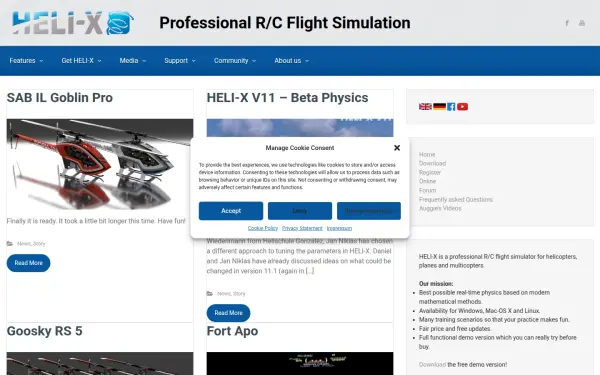Image resolution: width=600 pixels, height=375 pixels.
Task: Expand the Community menu
Action: [235, 60]
